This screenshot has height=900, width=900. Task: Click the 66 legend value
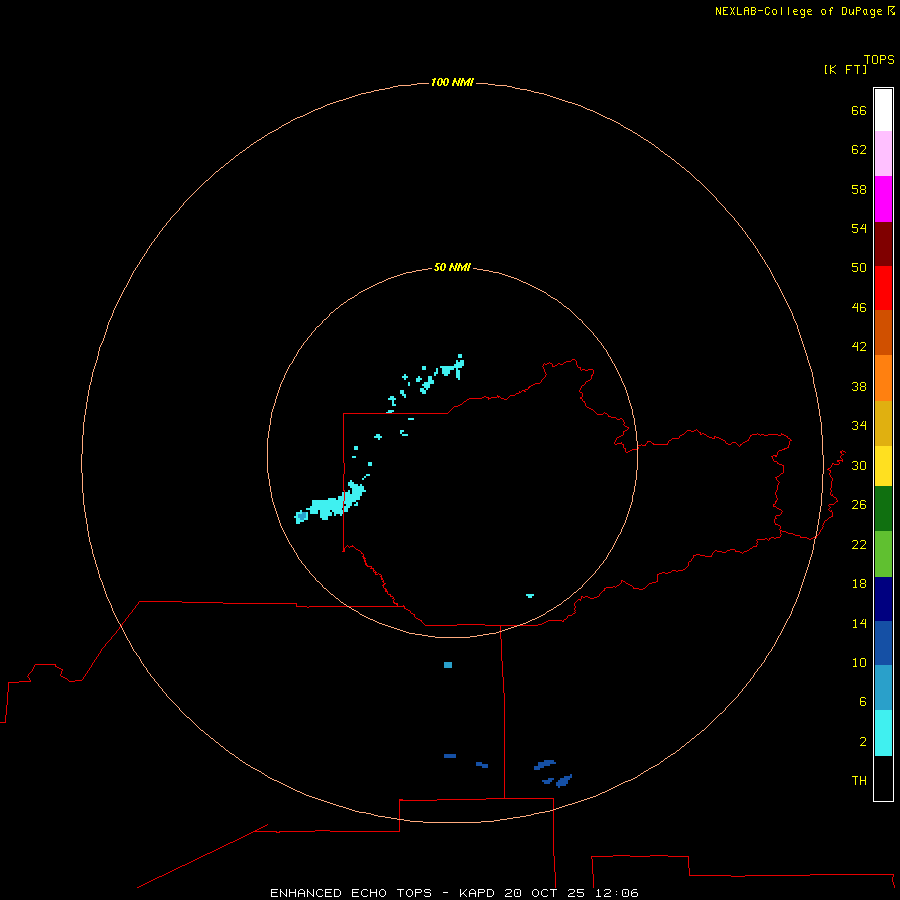859,111
